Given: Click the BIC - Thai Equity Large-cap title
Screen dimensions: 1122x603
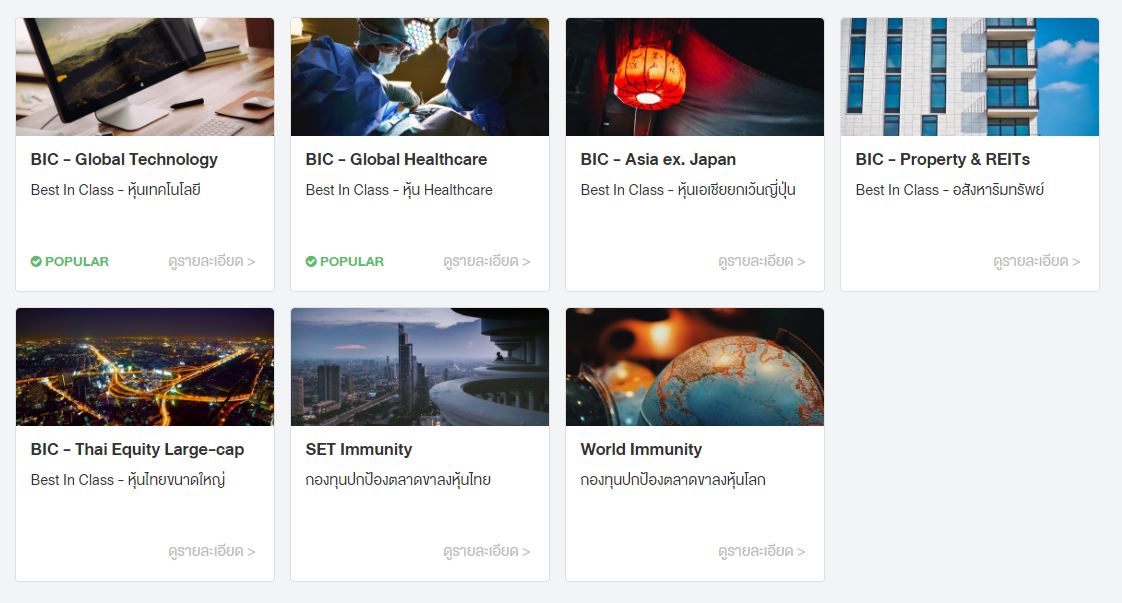Looking at the screenshot, I should pyautogui.click(x=137, y=450).
